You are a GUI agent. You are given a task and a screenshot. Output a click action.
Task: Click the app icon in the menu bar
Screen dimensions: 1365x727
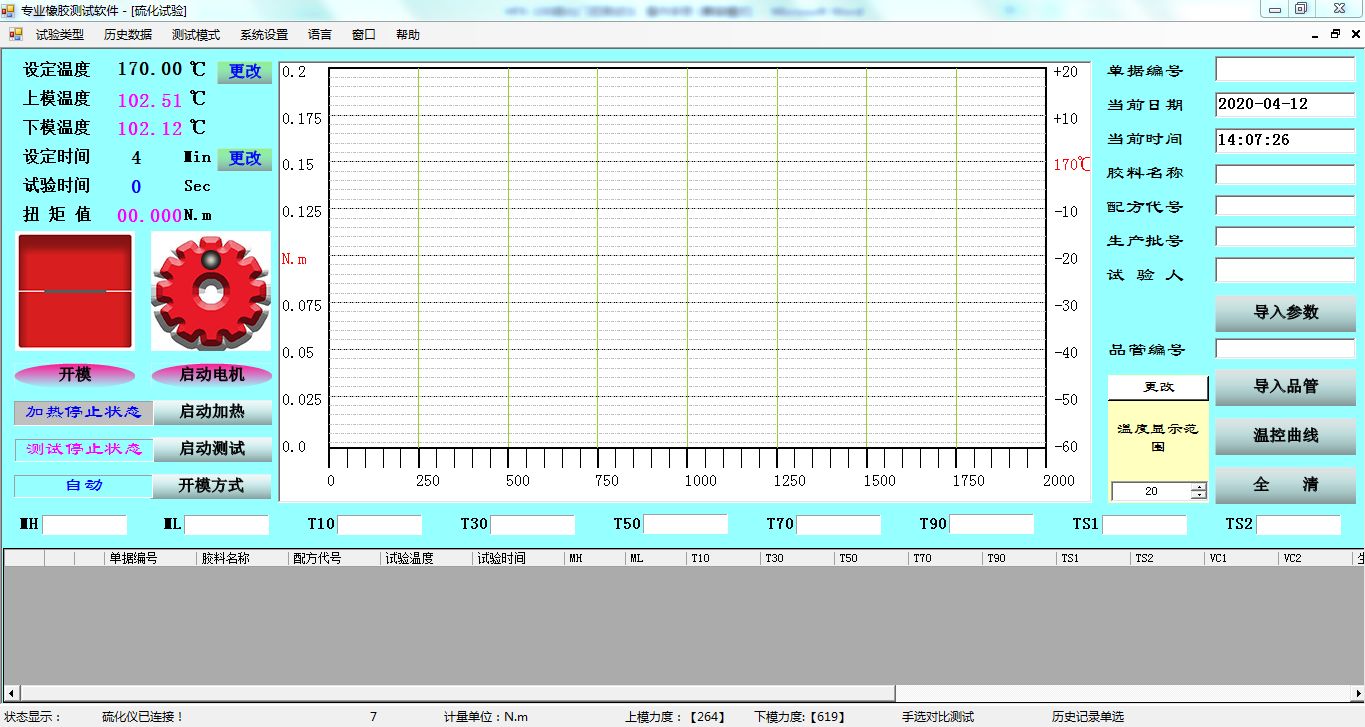[x=16, y=34]
